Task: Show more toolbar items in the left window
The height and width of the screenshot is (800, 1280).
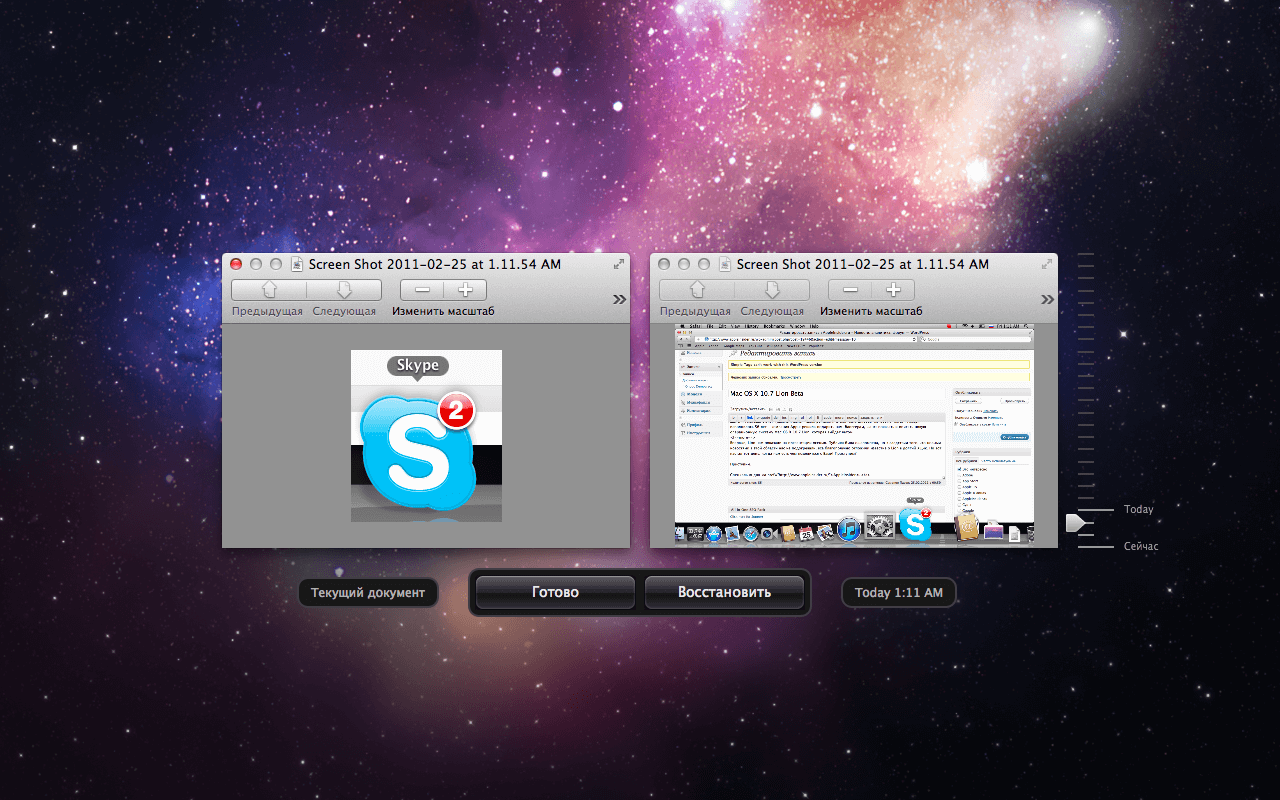Action: (619, 299)
